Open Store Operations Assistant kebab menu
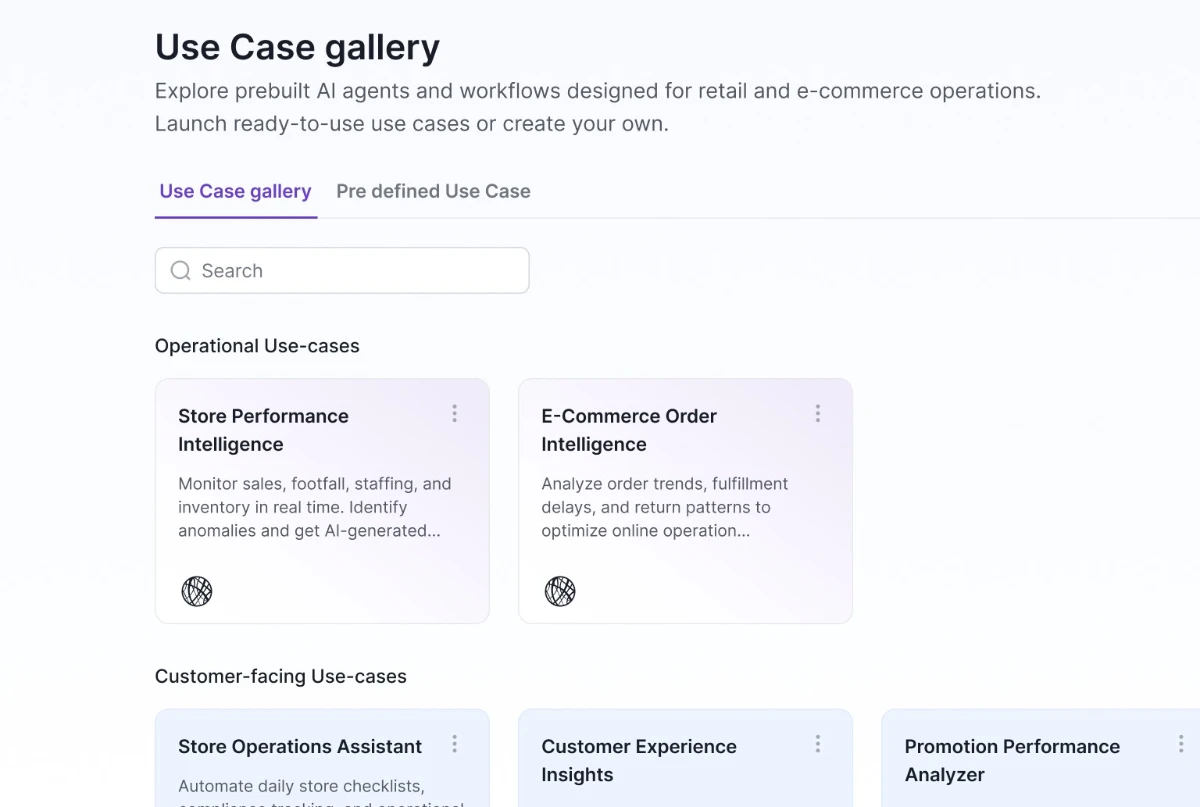Viewport: 1200px width, 807px height. [454, 744]
